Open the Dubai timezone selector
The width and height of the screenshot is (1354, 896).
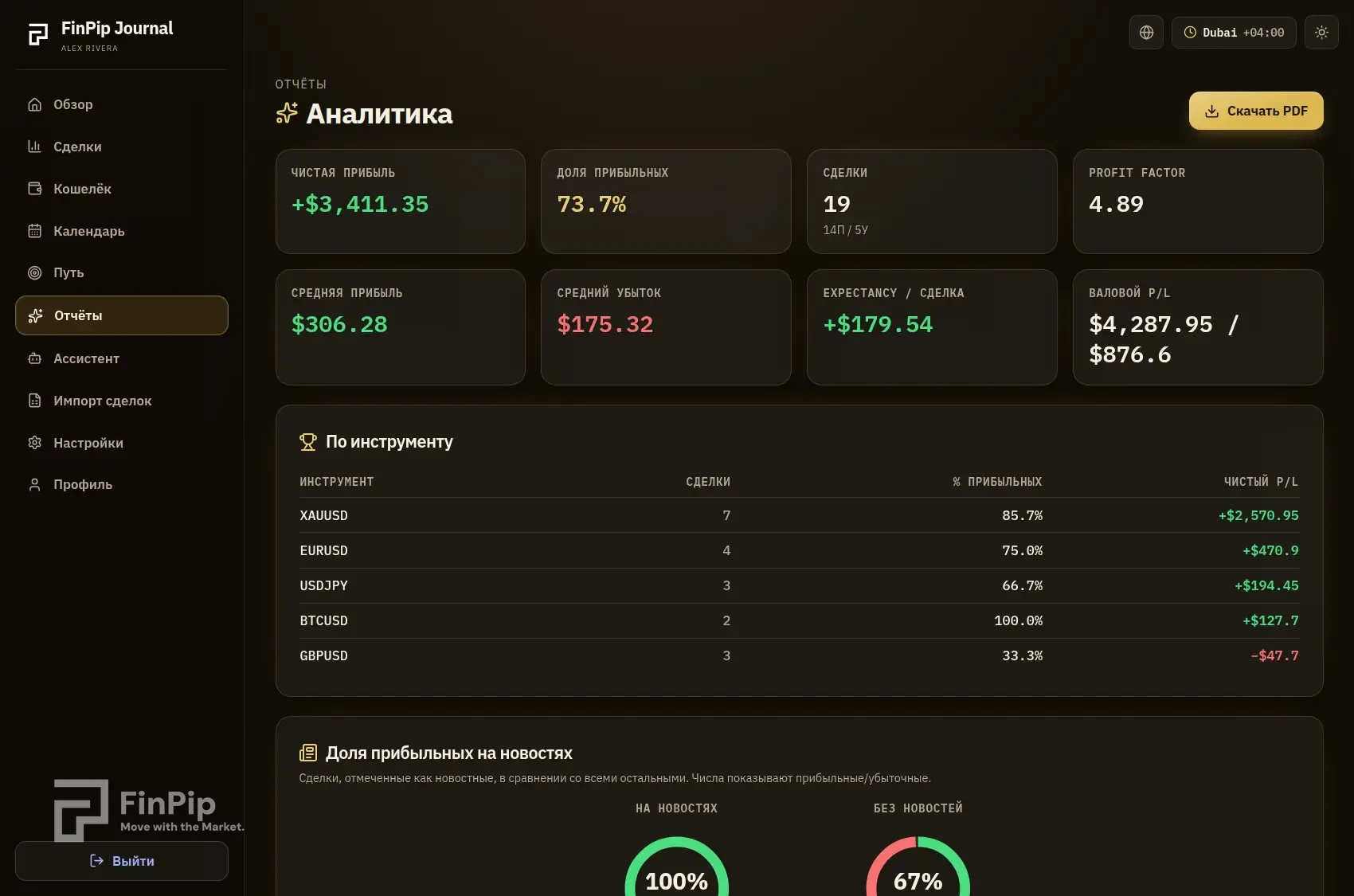pyautogui.click(x=1234, y=33)
